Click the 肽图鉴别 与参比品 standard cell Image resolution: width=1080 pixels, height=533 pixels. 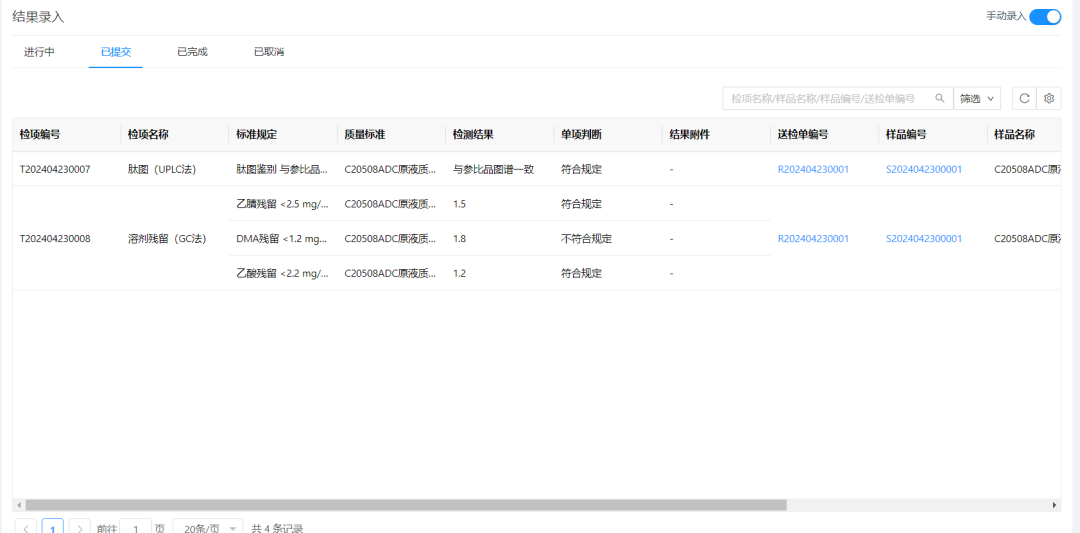(x=282, y=169)
